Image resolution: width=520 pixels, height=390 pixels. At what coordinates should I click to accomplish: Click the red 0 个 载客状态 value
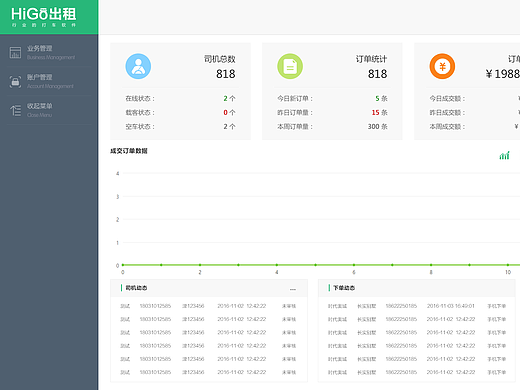click(229, 112)
